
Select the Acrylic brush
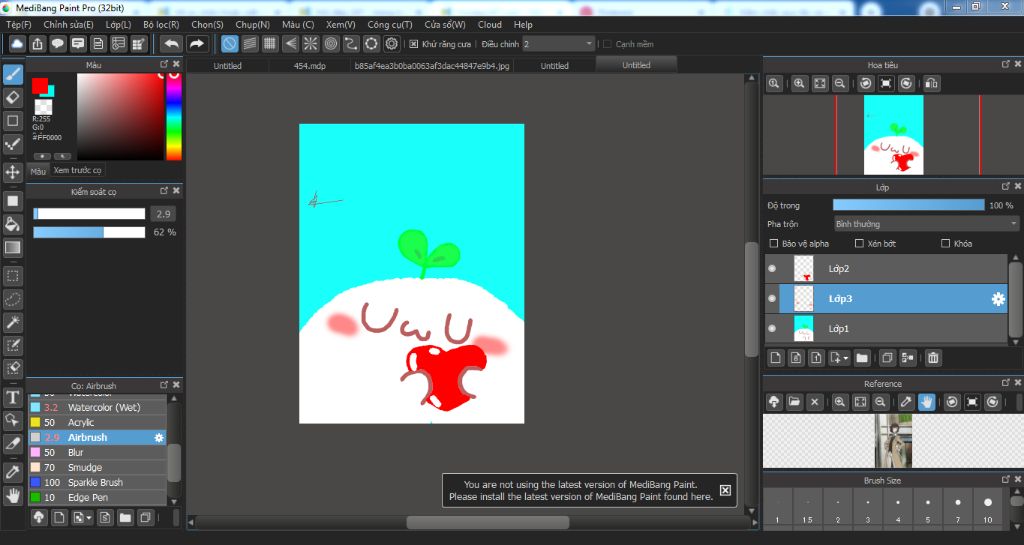tap(97, 422)
